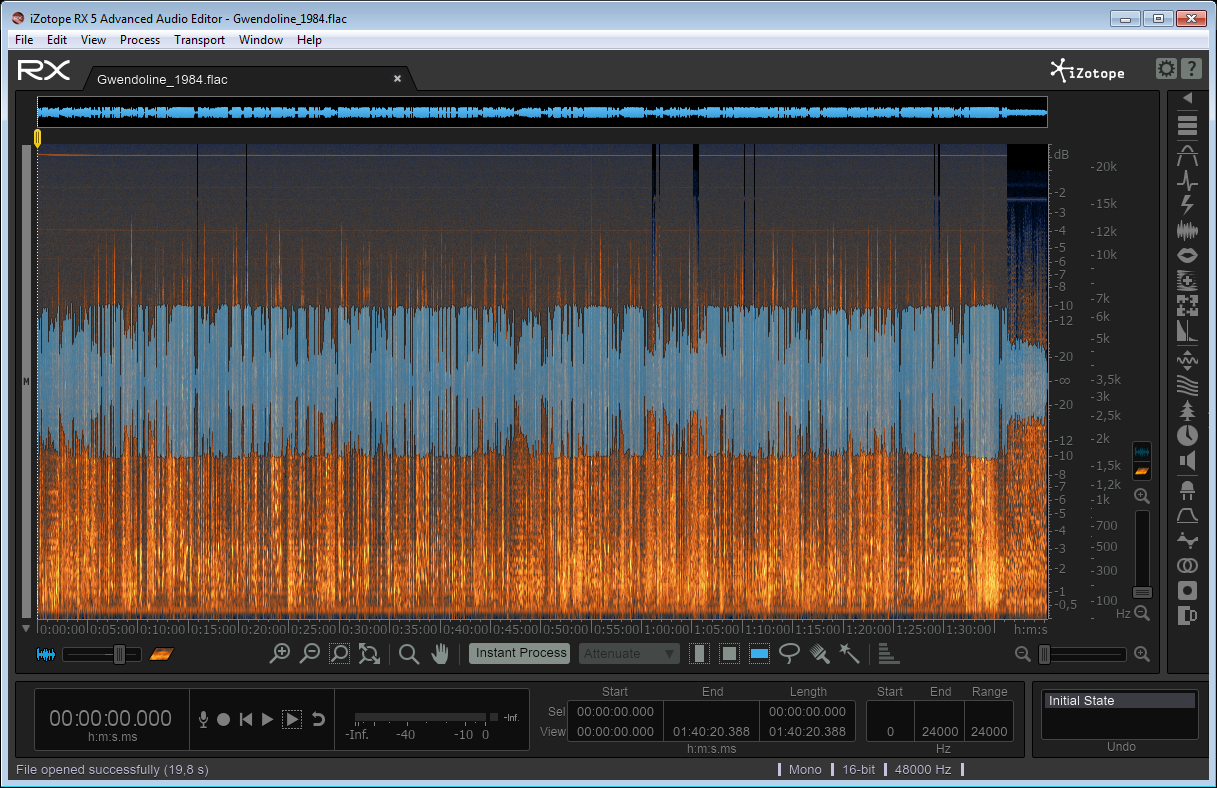
Task: Zoom out frequency scale near Hz
Action: [x=1142, y=613]
